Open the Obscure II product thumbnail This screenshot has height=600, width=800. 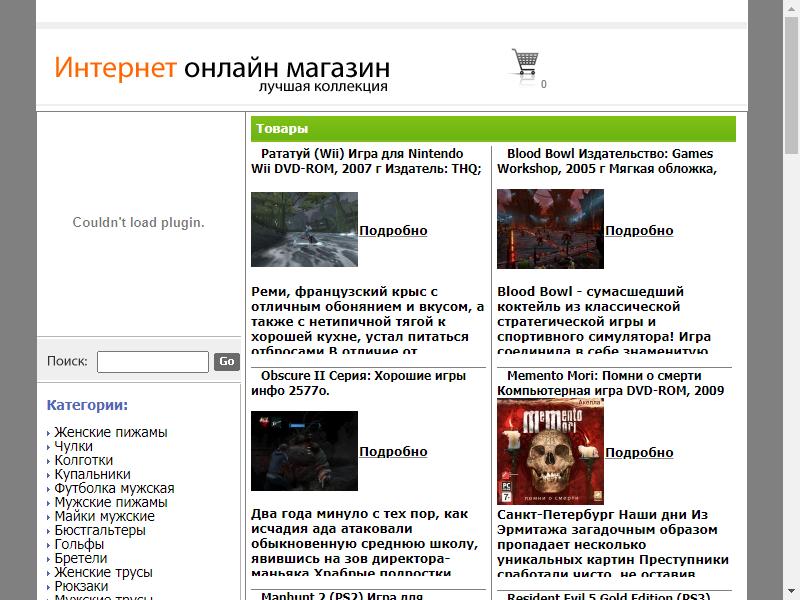(304, 451)
